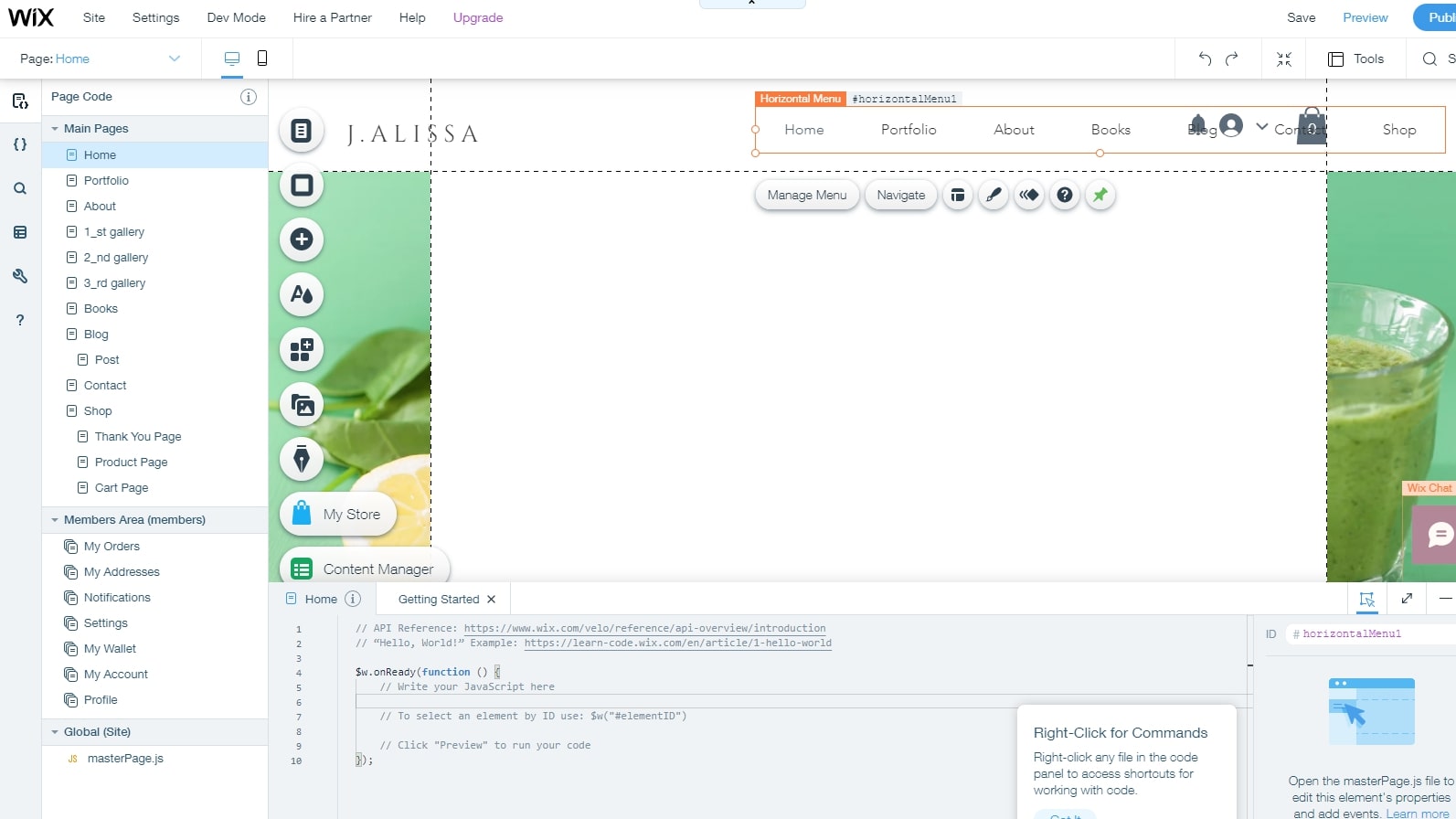Switch to mobile view icon
Viewport: 1456px width, 819px height.
point(262,58)
